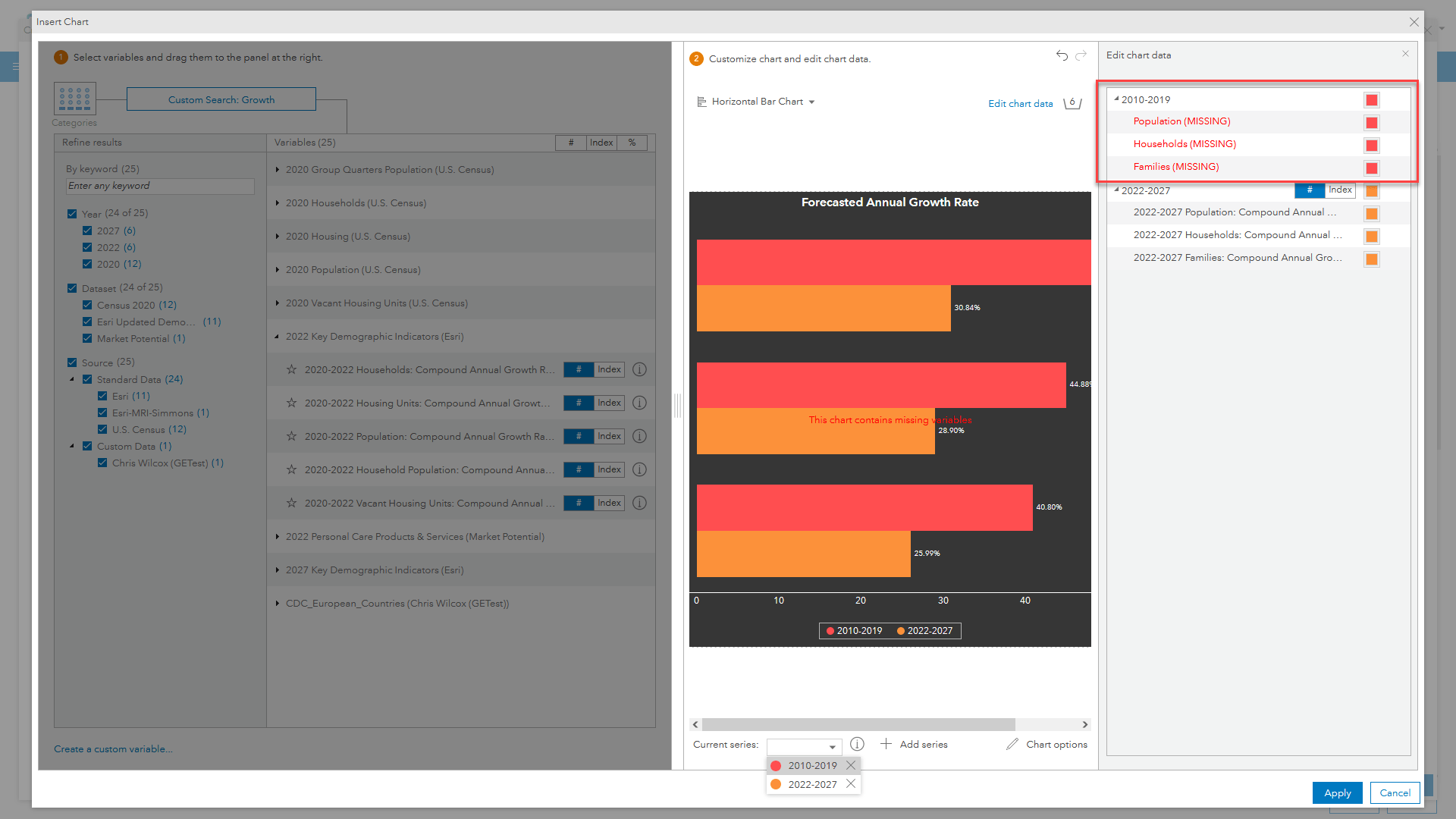Click the Apply button
1456x819 pixels.
click(x=1337, y=793)
